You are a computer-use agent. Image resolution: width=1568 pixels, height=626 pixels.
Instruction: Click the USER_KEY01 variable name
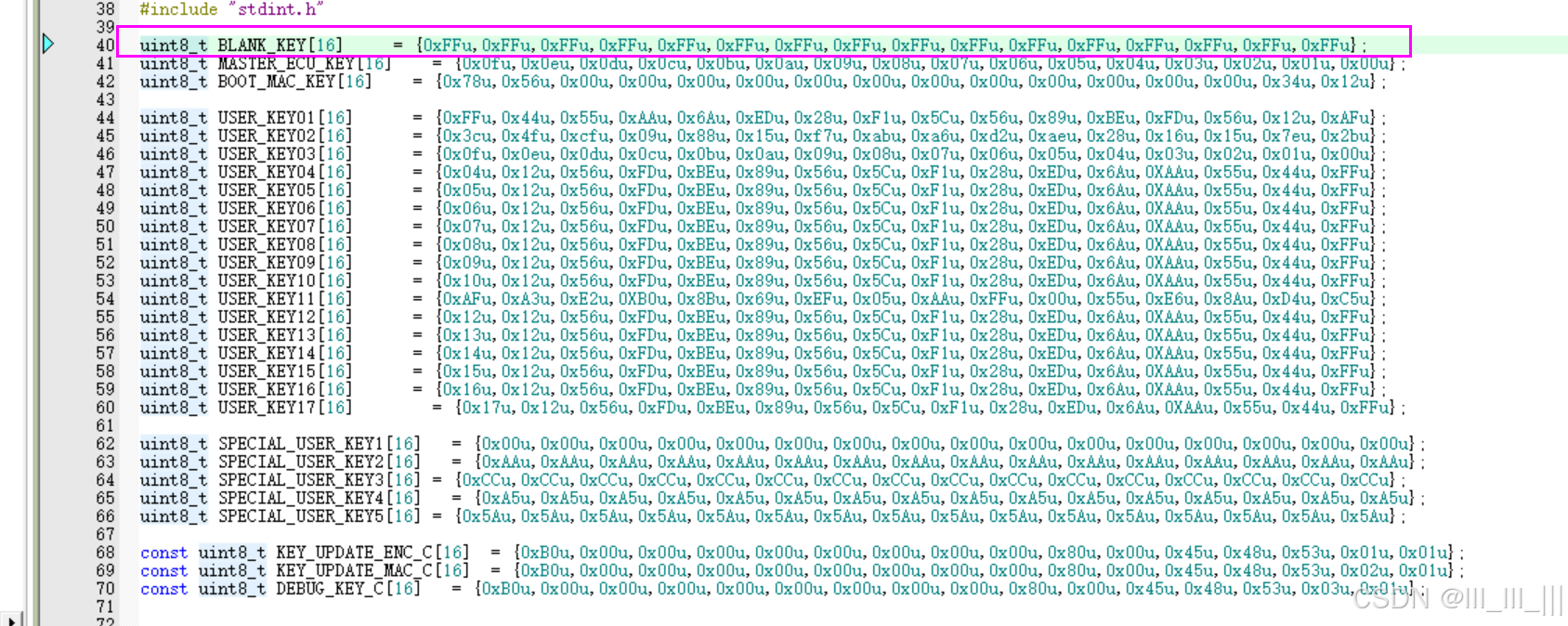click(267, 118)
